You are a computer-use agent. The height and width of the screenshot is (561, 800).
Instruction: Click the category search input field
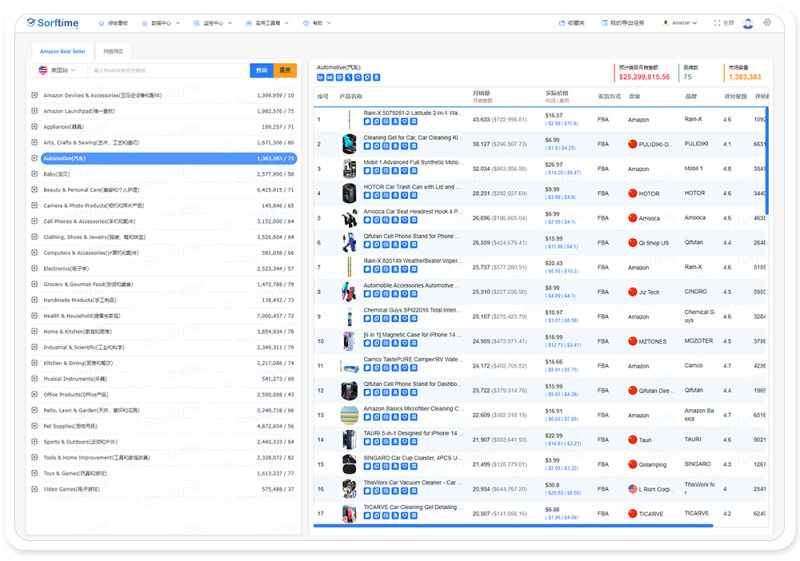click(x=168, y=71)
